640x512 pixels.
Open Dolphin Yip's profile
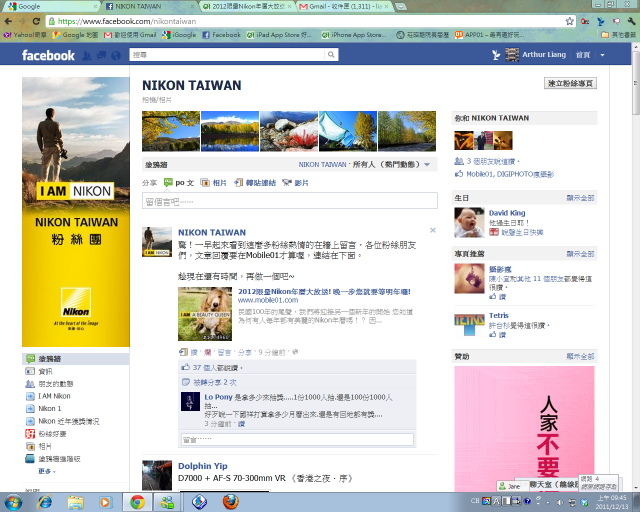(x=202, y=466)
